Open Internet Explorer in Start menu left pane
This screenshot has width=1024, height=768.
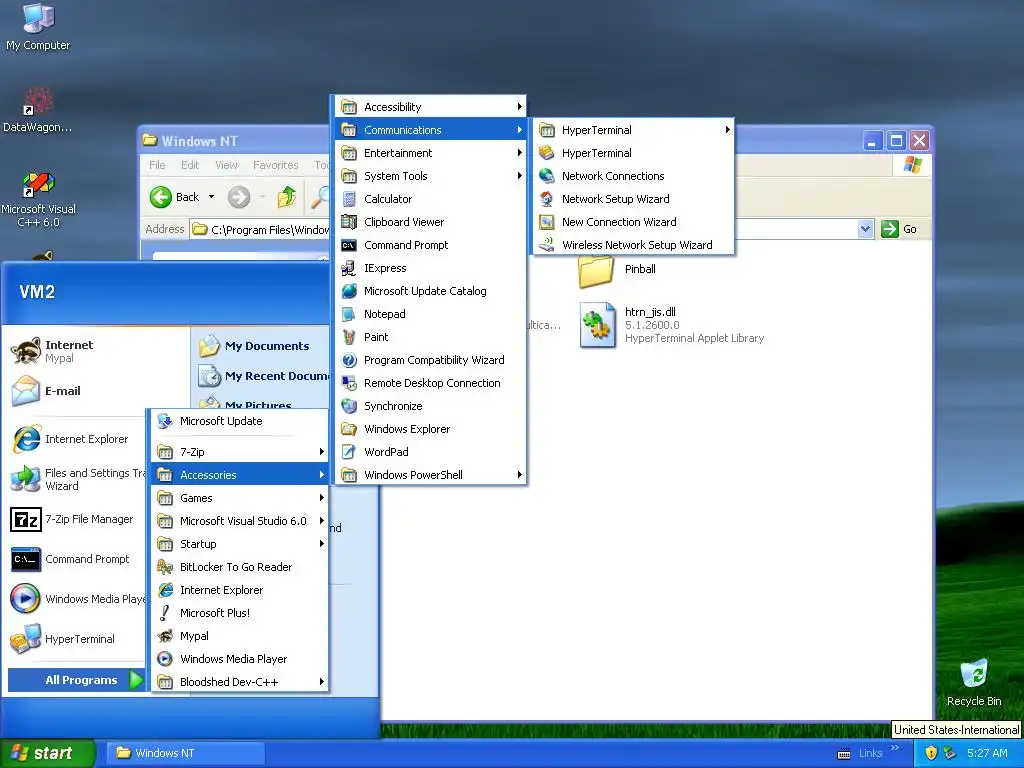pos(76,439)
